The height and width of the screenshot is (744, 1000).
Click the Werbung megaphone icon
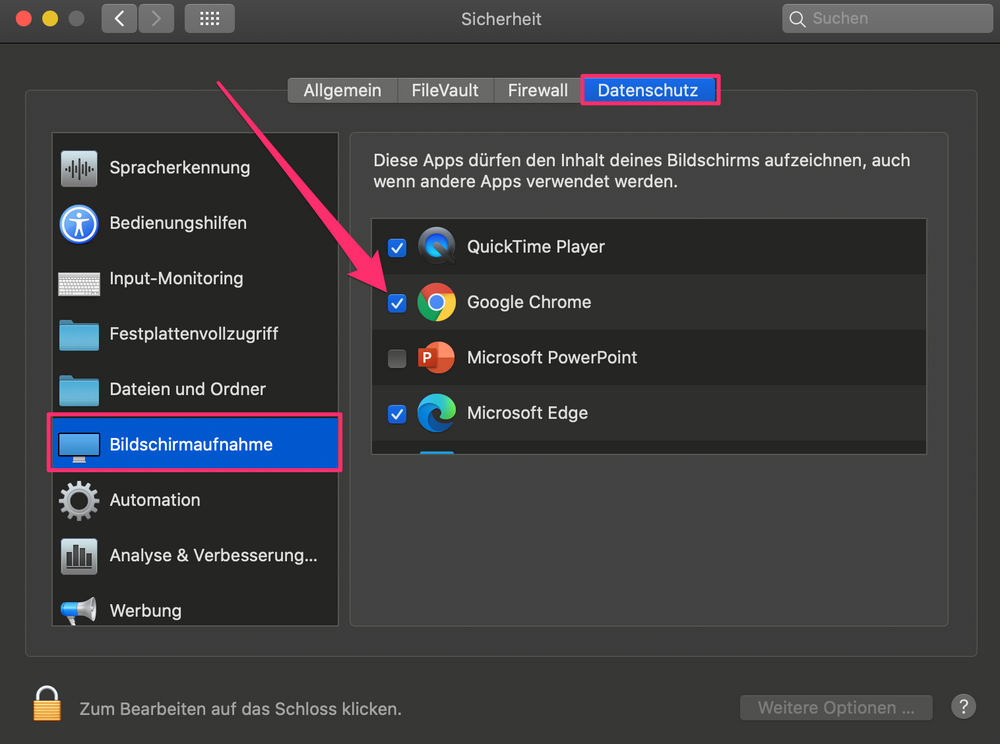[x=79, y=611]
